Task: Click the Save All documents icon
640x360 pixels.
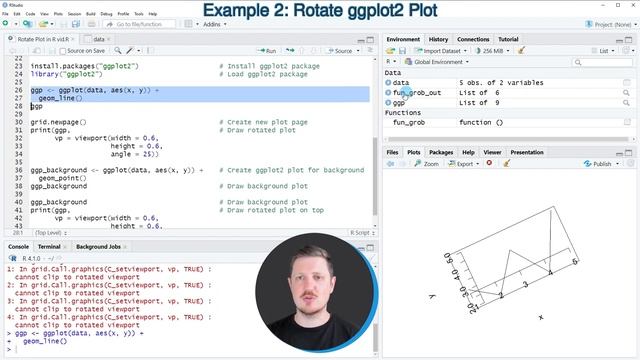Action: pos(76,24)
